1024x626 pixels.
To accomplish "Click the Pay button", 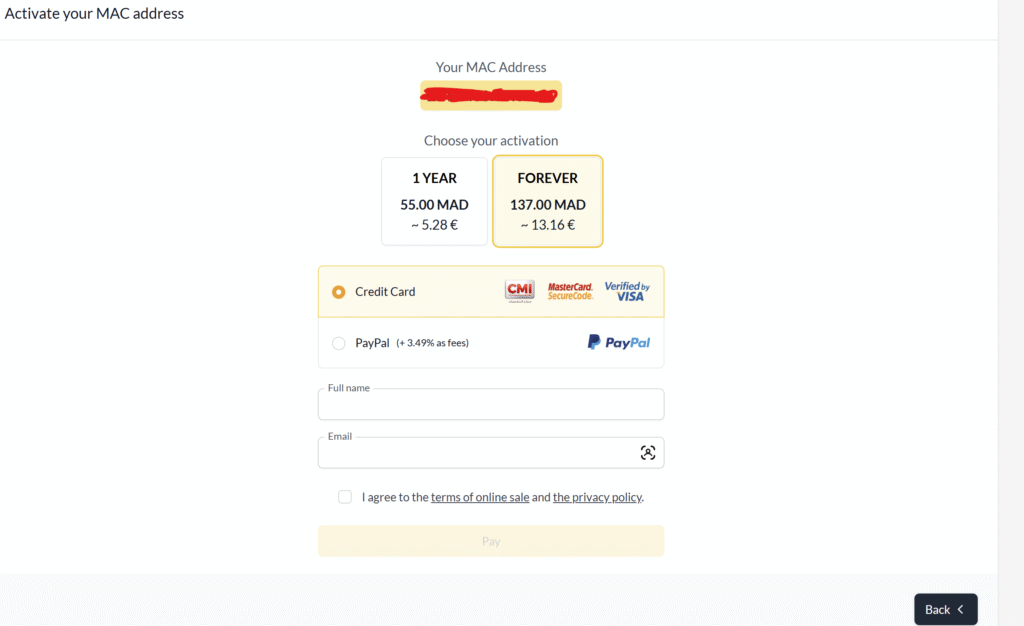I will coord(491,541).
